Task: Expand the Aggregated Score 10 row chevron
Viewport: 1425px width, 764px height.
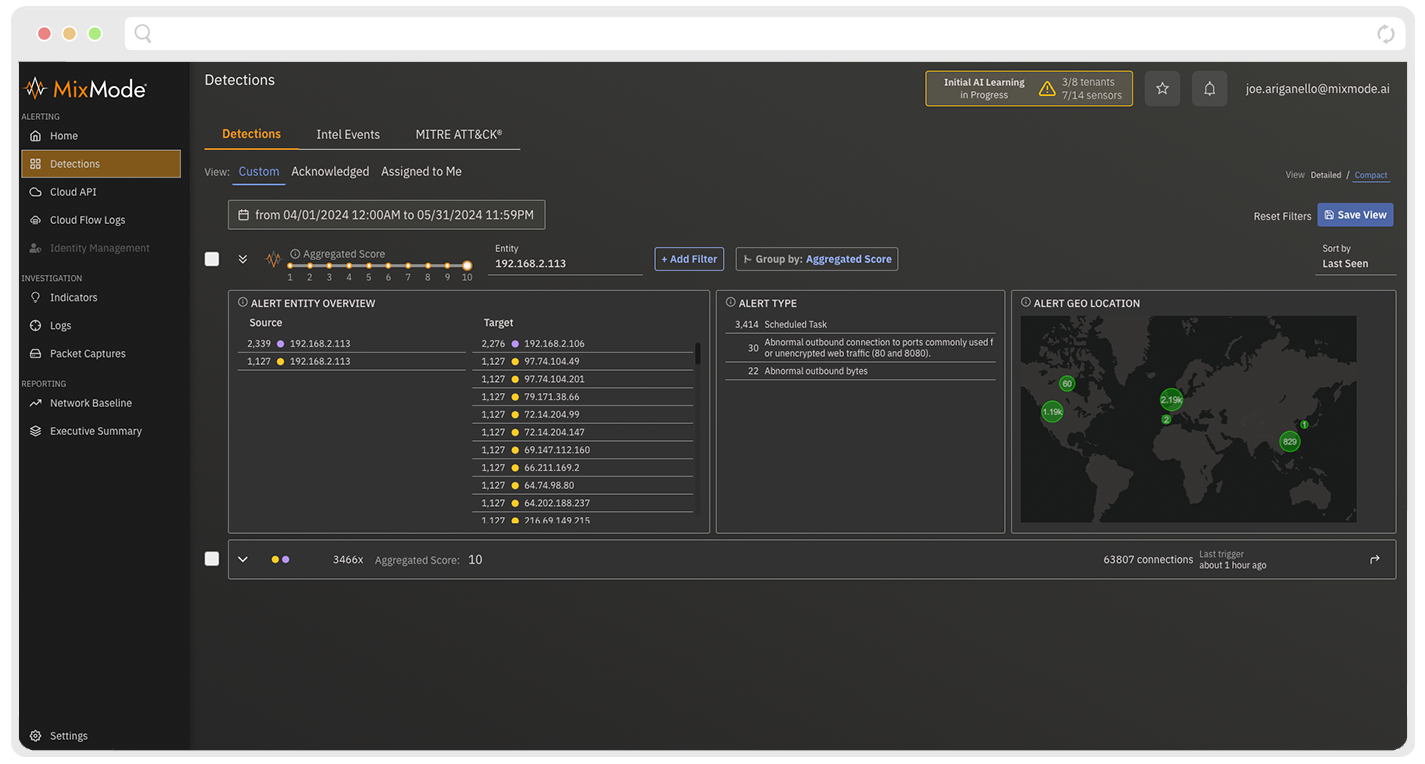Action: point(243,560)
